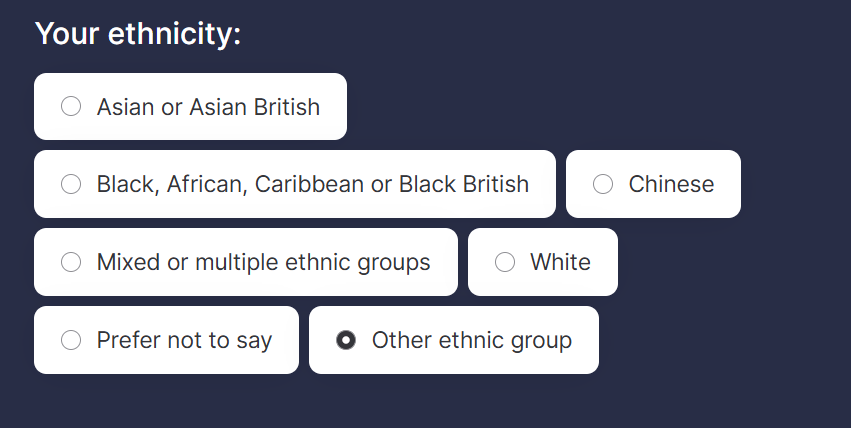
Task: Click the "White" label text
Action: (560, 262)
